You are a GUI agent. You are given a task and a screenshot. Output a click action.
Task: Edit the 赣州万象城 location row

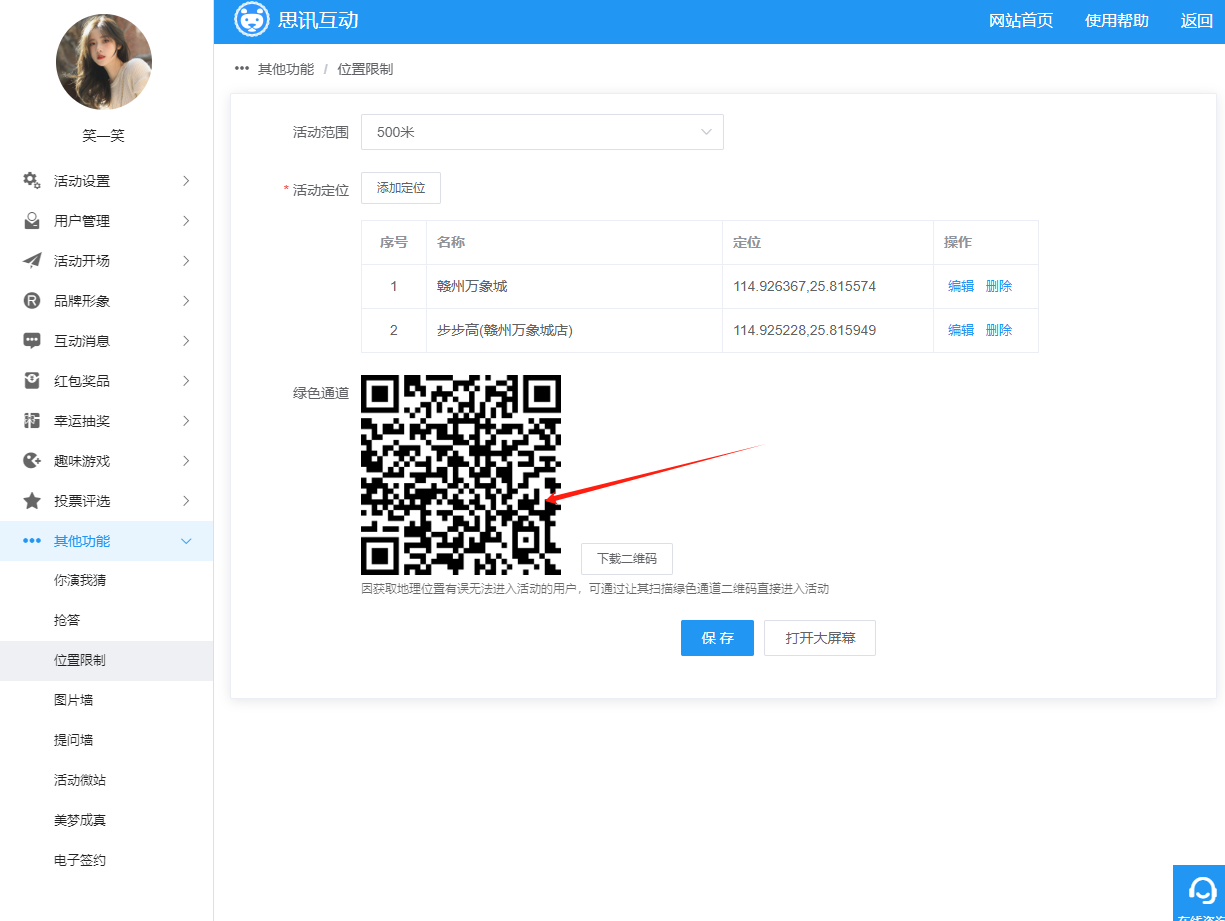[x=961, y=286]
